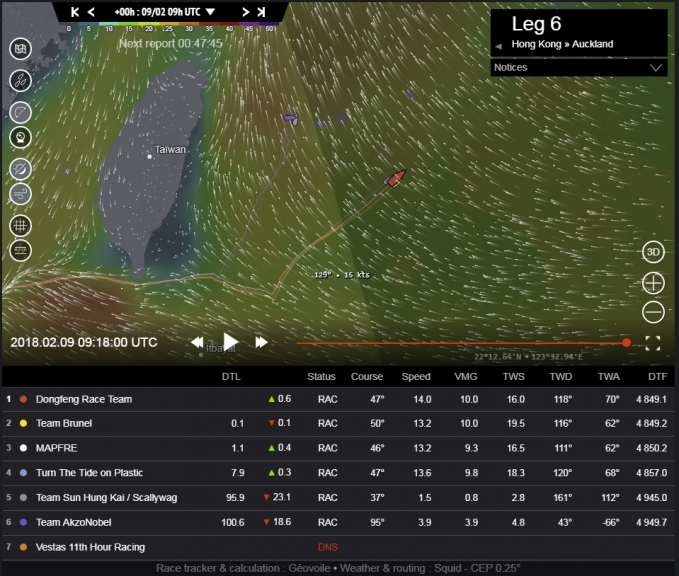679x576 pixels.
Task: Toggle the dashed lines layer icon
Action: click(x=20, y=250)
